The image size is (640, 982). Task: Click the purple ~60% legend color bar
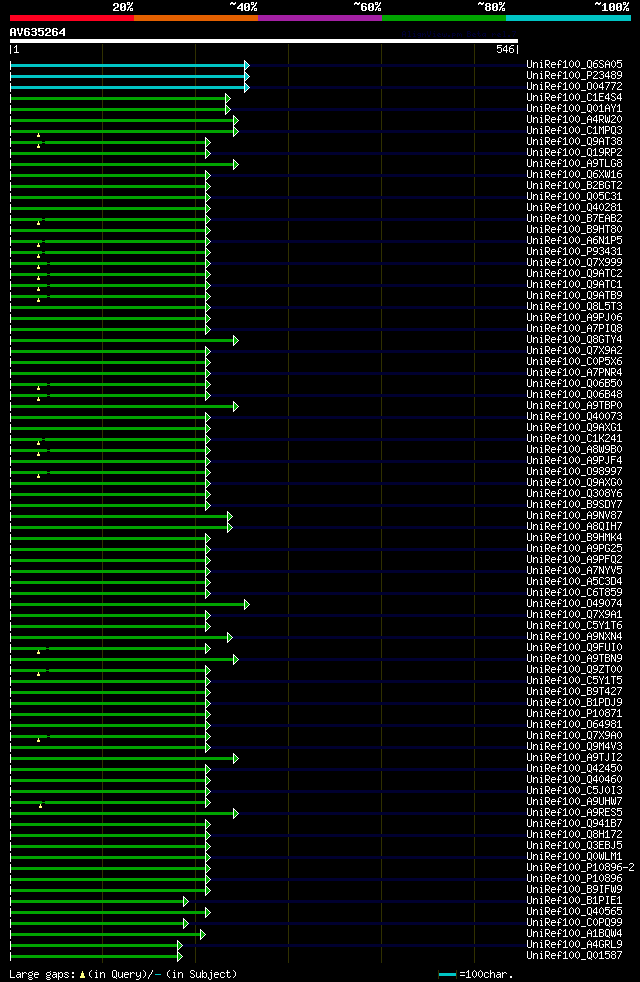coord(320,18)
